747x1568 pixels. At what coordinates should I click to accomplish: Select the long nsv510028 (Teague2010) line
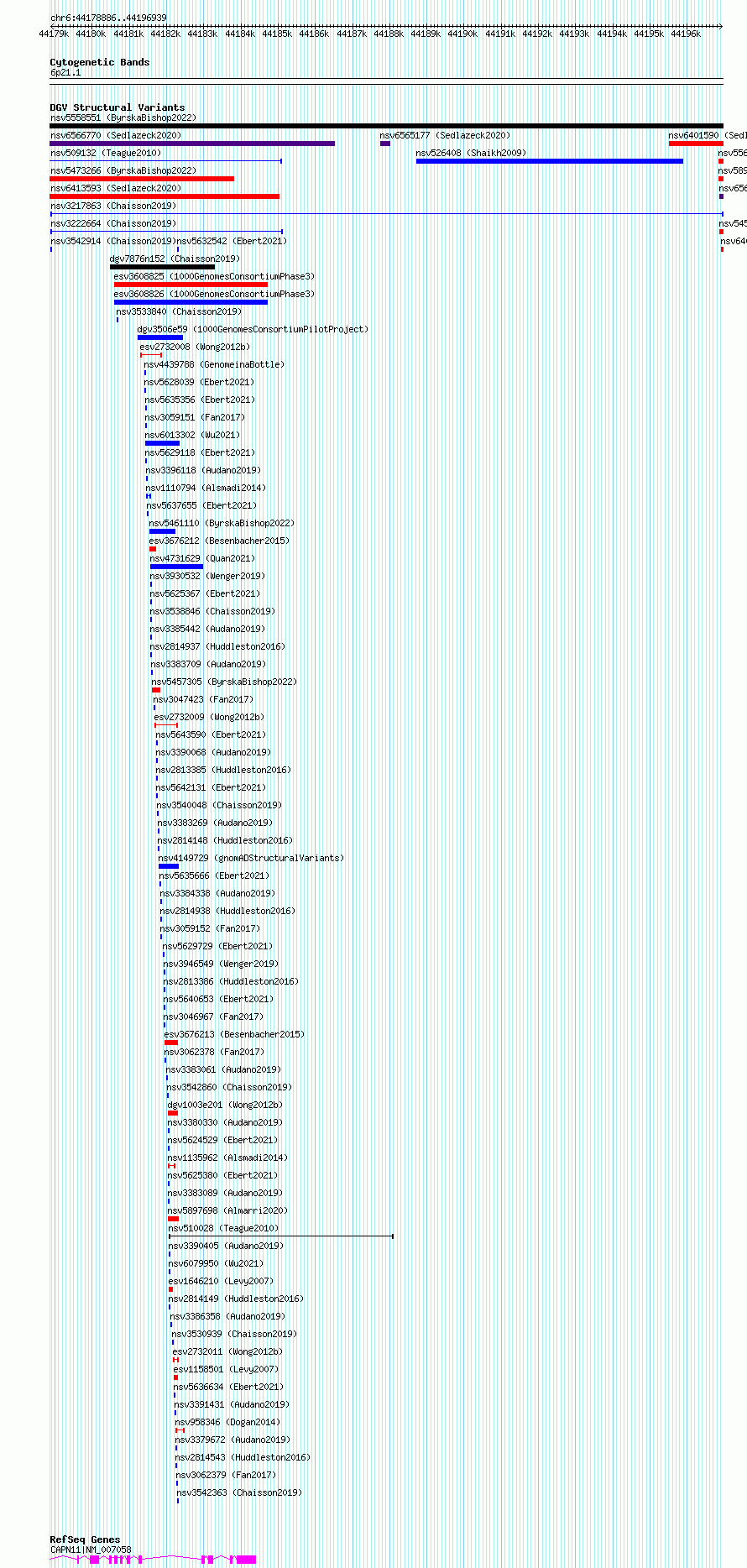click(281, 1236)
